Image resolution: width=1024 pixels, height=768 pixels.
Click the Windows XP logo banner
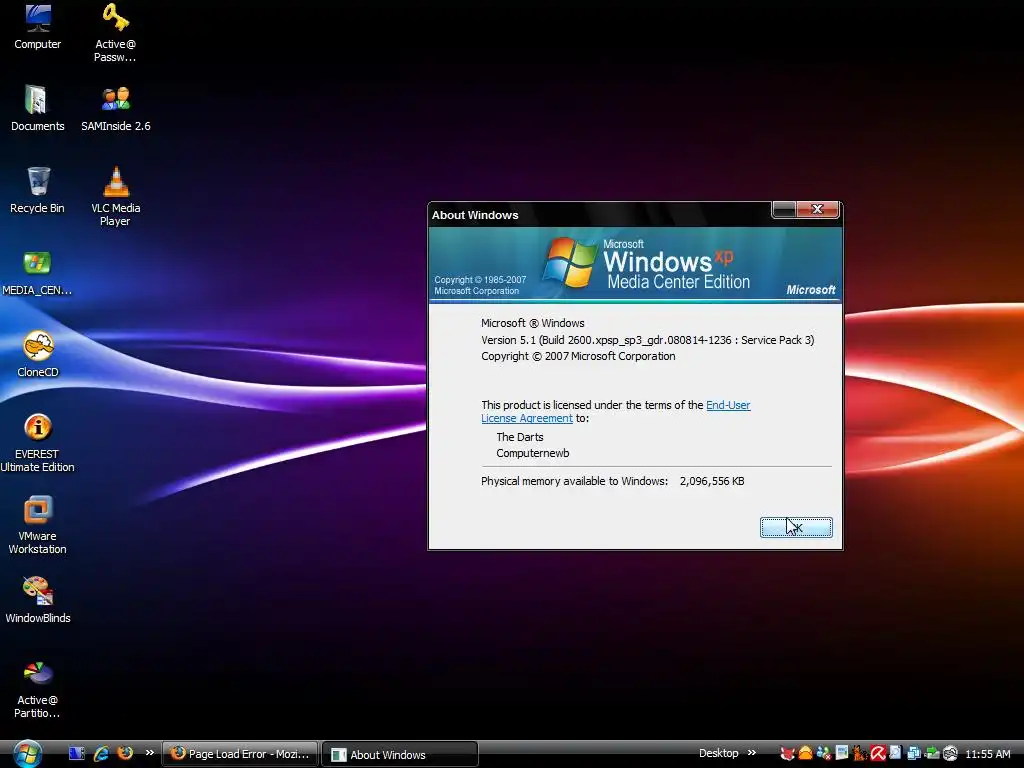point(635,264)
